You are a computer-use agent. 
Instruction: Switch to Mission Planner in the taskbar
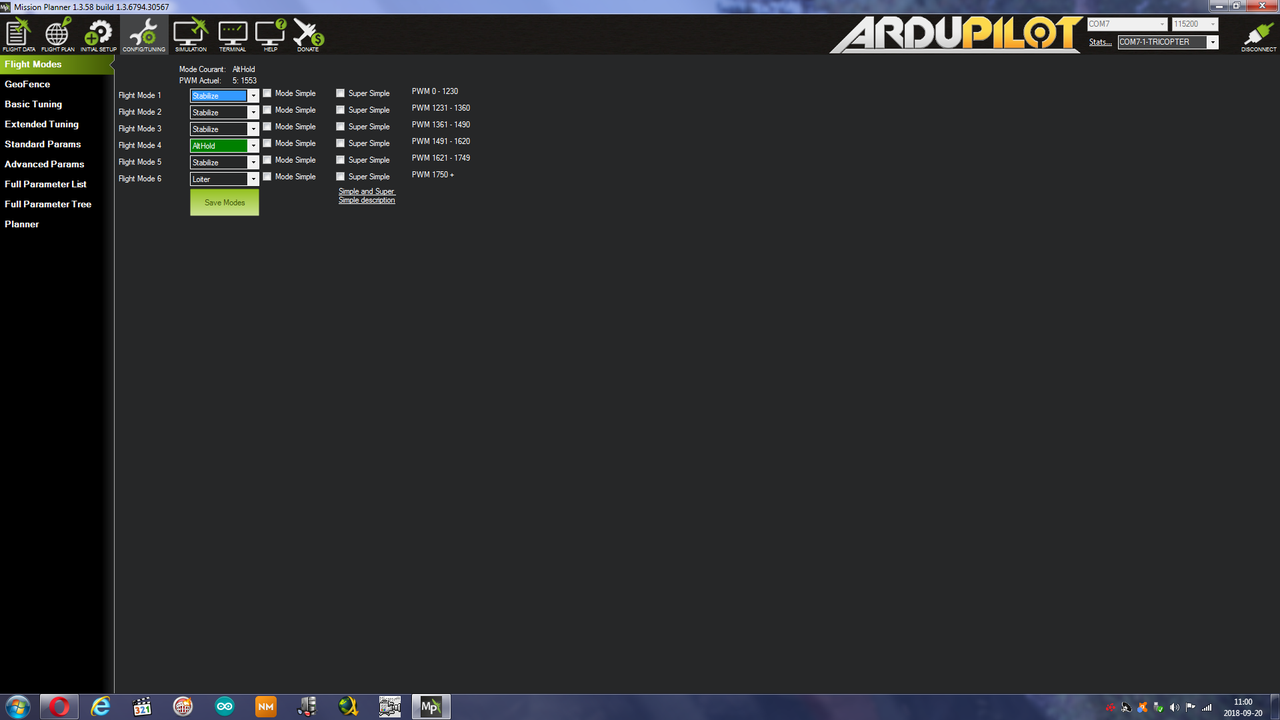[x=430, y=706]
